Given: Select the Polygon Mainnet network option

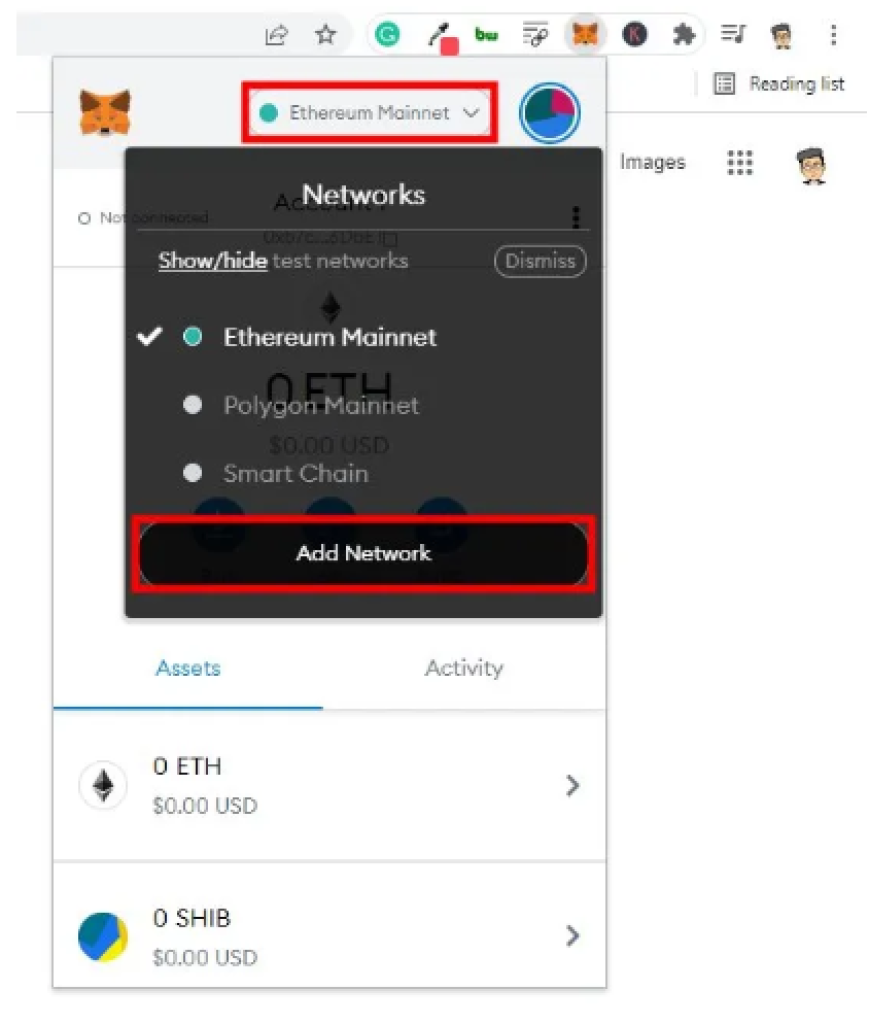Looking at the screenshot, I should pos(321,406).
